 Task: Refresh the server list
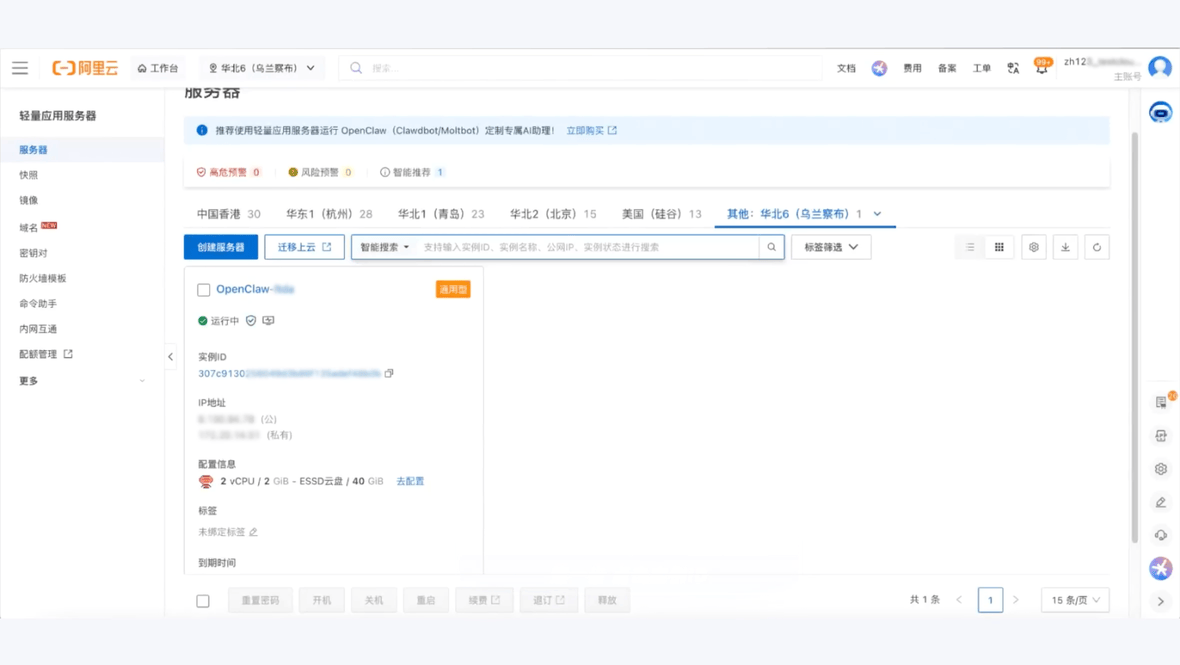coord(1097,247)
